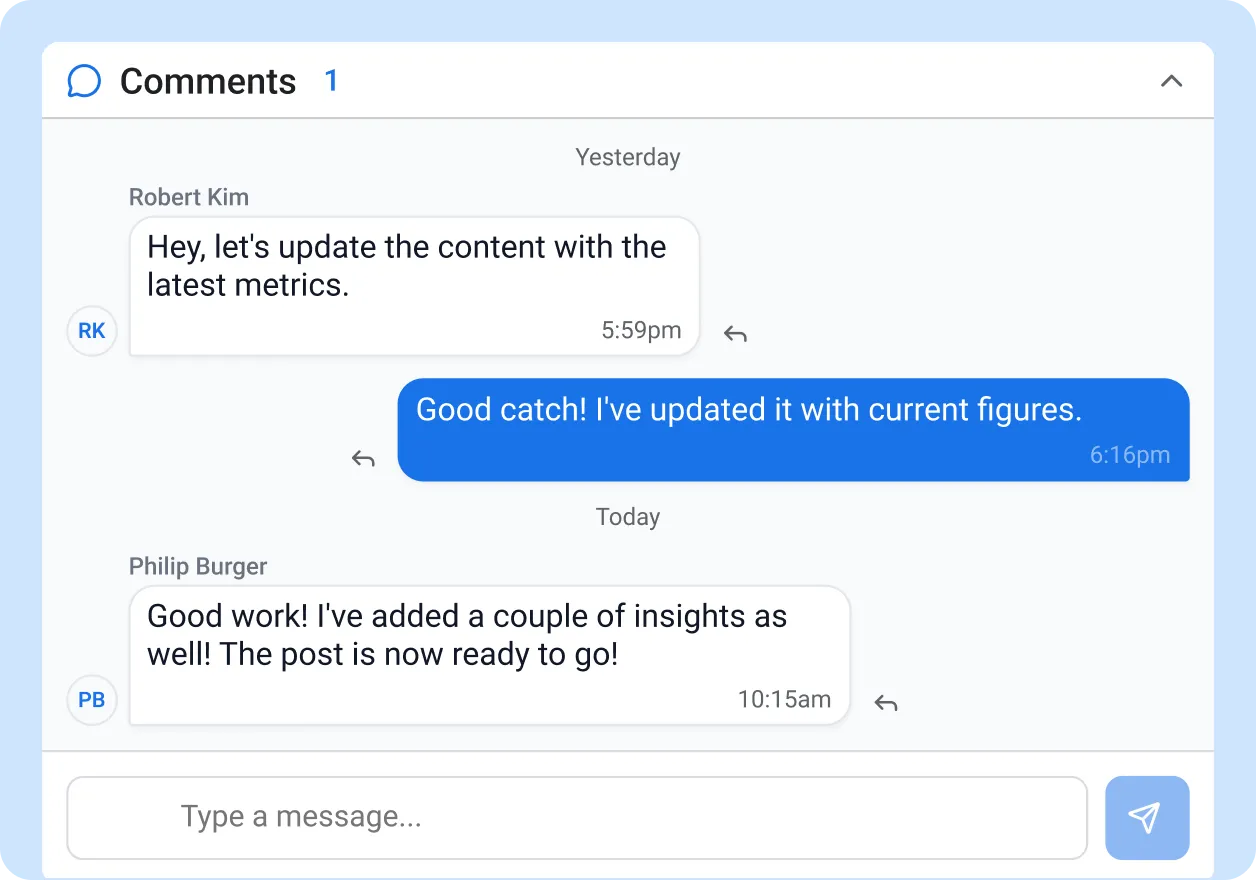The width and height of the screenshot is (1256, 880).
Task: Click Robert Kim's name above his comment
Action: tap(188, 197)
